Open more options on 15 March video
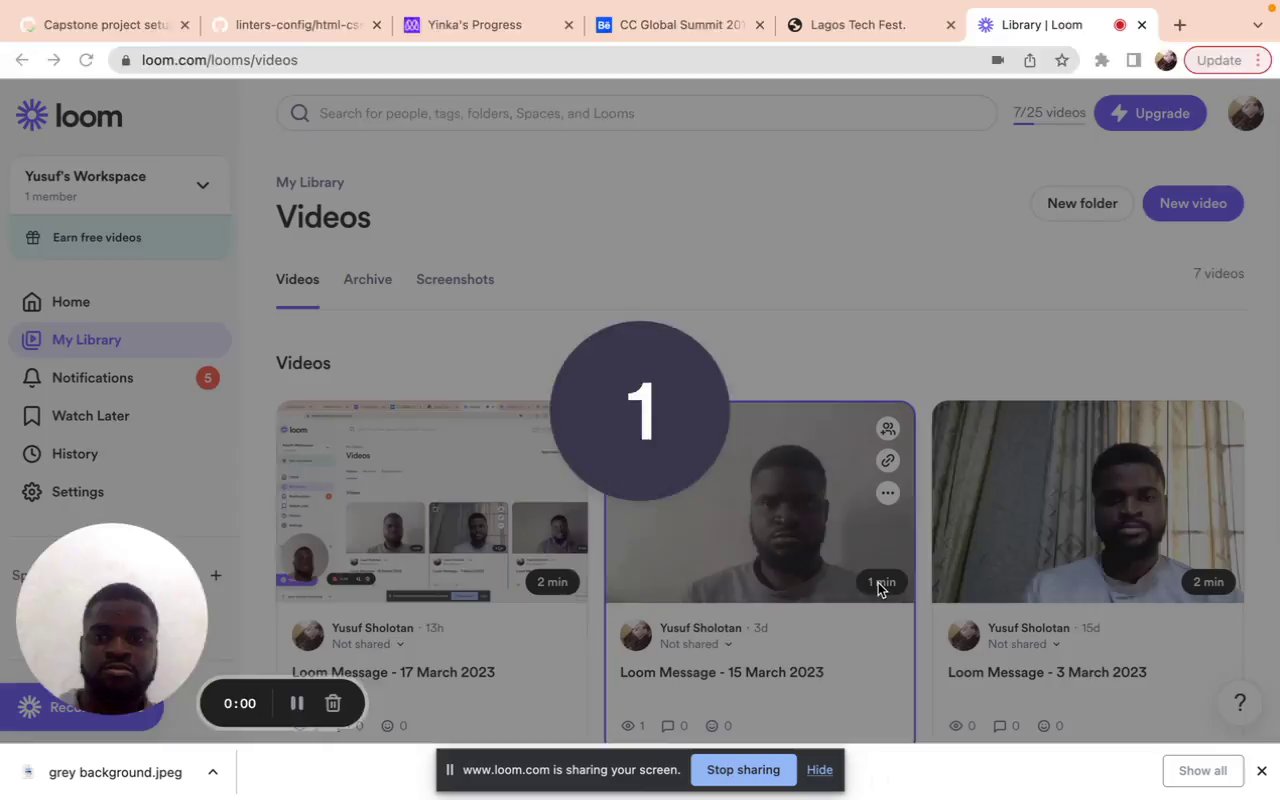This screenshot has width=1280, height=800. [x=888, y=493]
